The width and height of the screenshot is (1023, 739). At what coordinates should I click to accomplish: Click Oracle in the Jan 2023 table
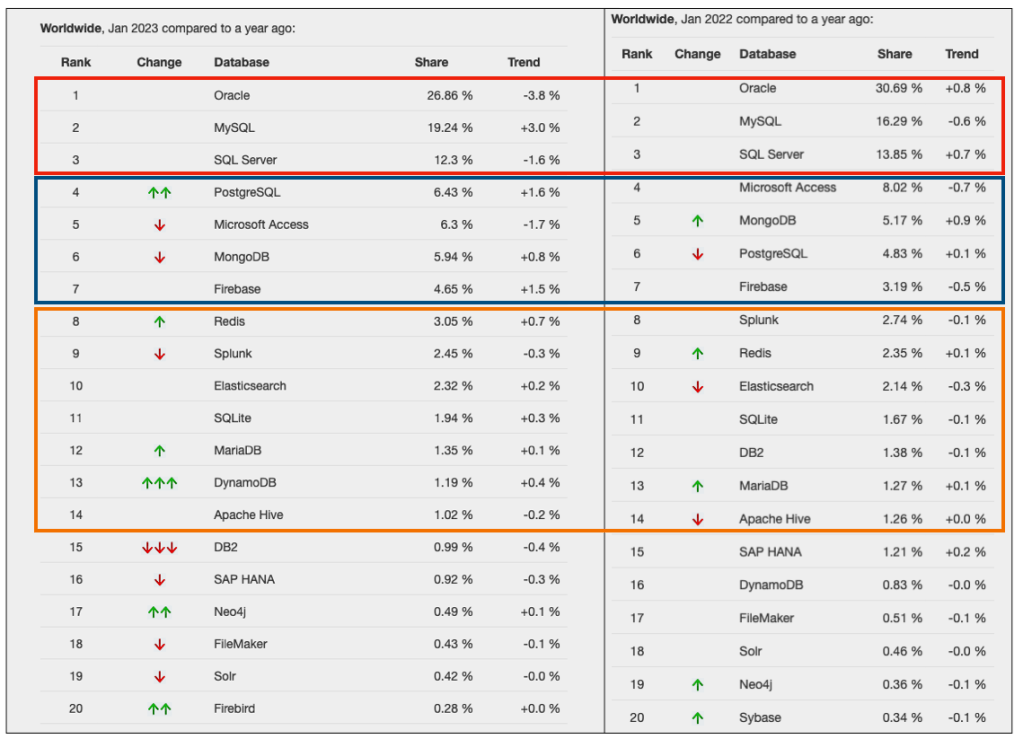pos(232,96)
